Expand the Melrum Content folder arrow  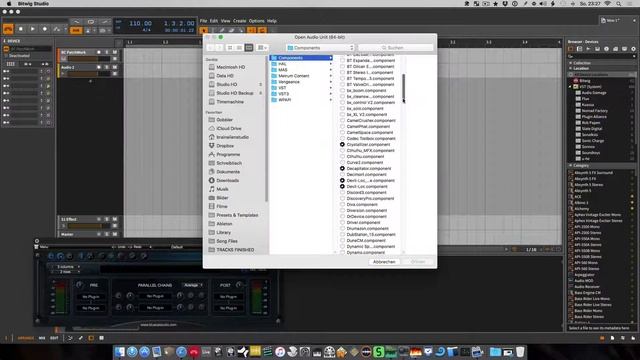click(x=331, y=76)
